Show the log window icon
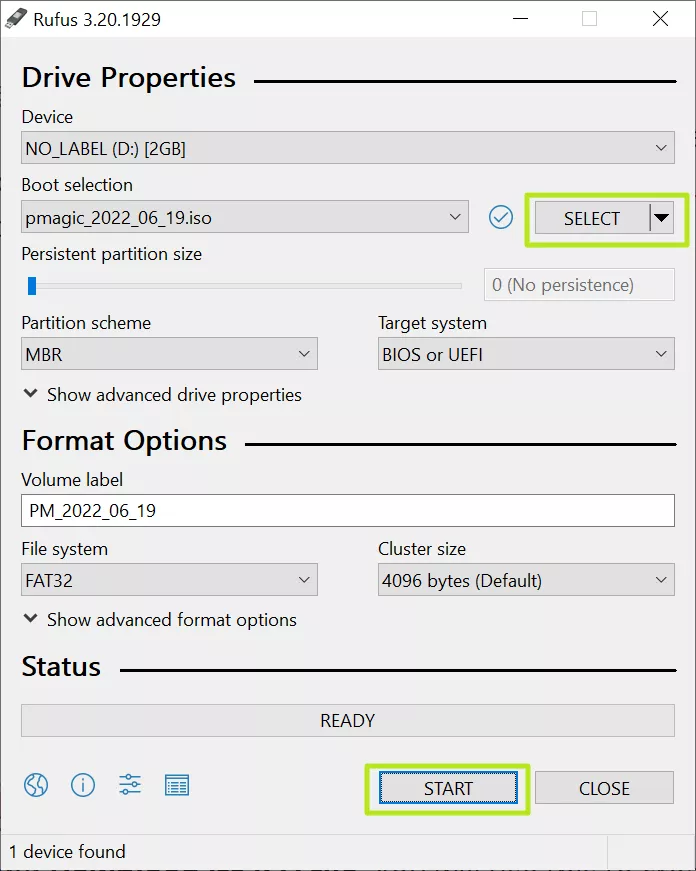This screenshot has width=696, height=871. click(x=177, y=785)
